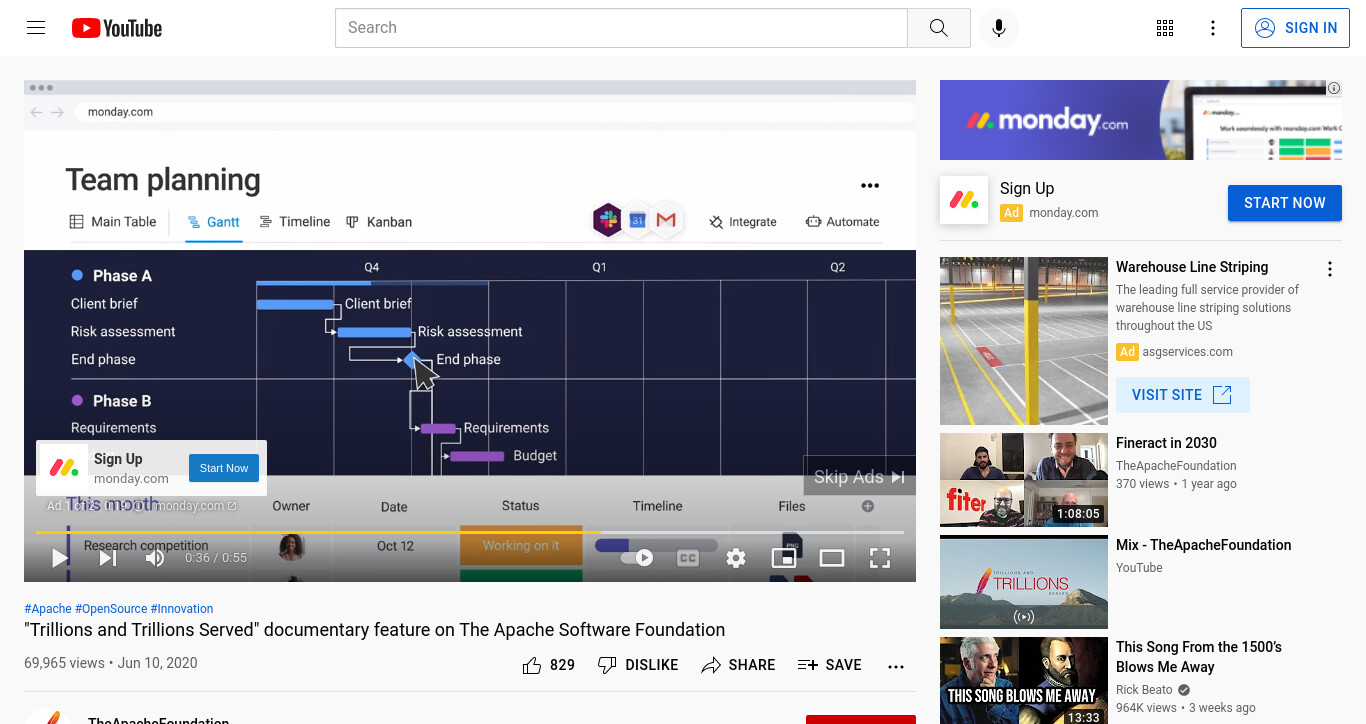Toggle closed captions CC button
This screenshot has height=724, width=1366.
[688, 558]
